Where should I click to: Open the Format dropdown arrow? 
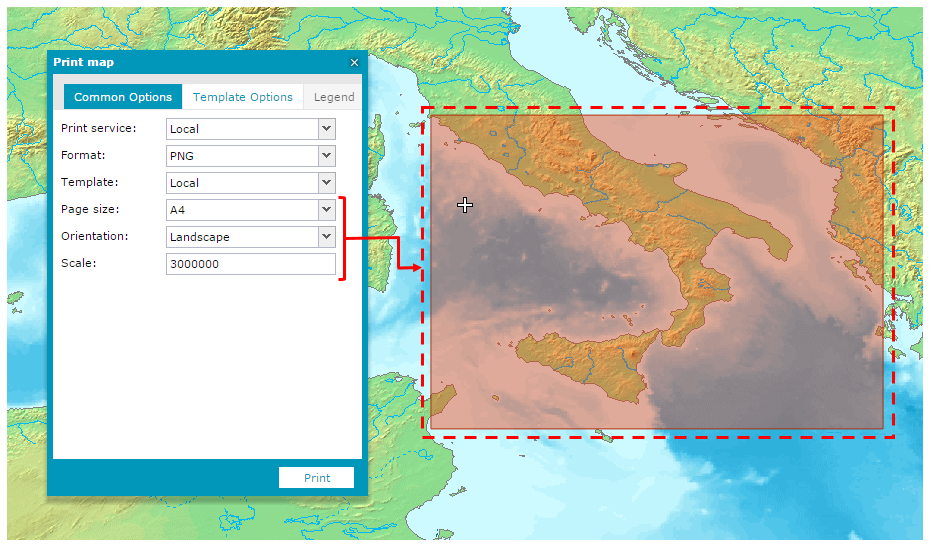point(326,156)
